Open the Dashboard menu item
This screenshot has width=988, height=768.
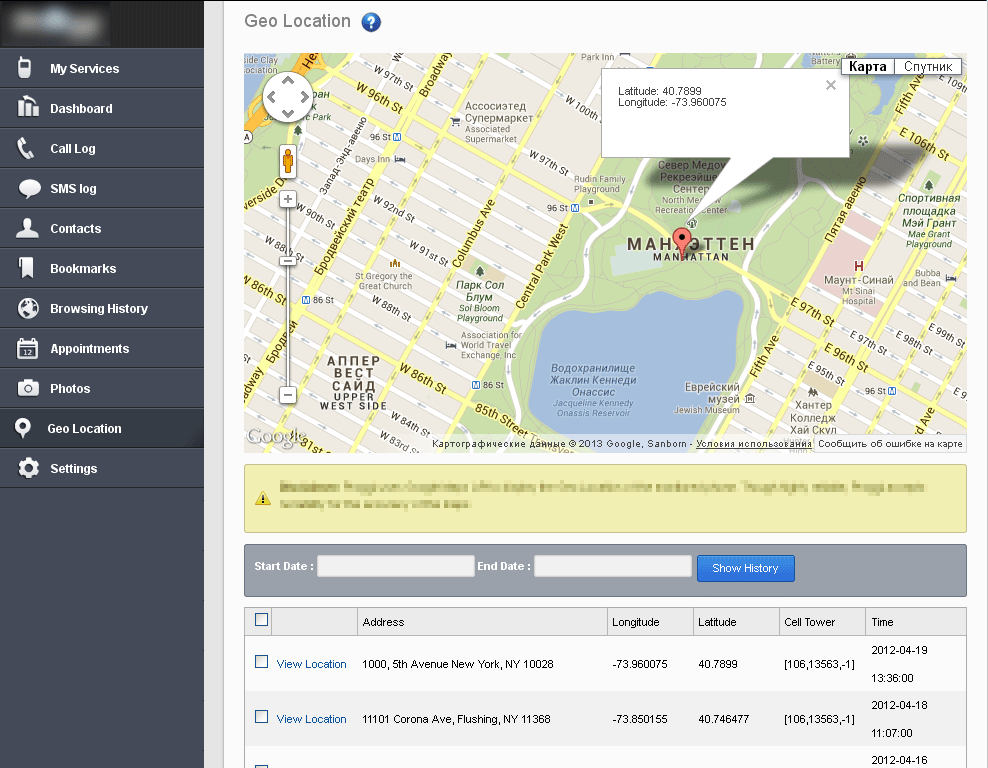102,108
